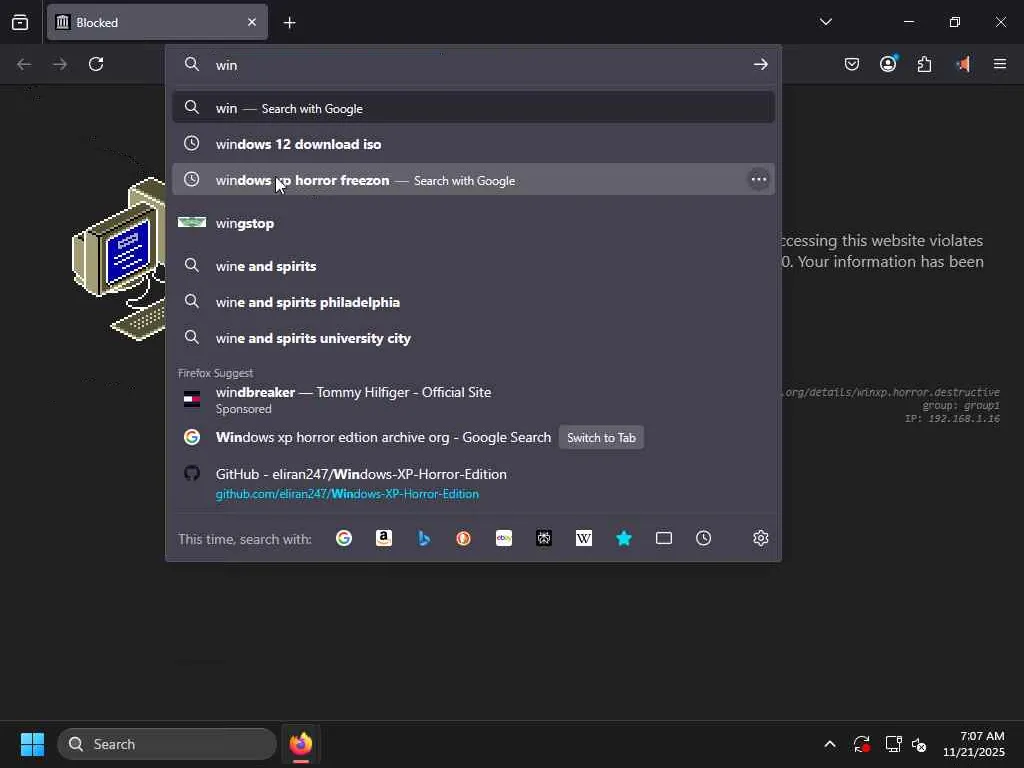Image resolution: width=1024 pixels, height=768 pixels.
Task: Search open tabs with the tab icon
Action: point(664,538)
